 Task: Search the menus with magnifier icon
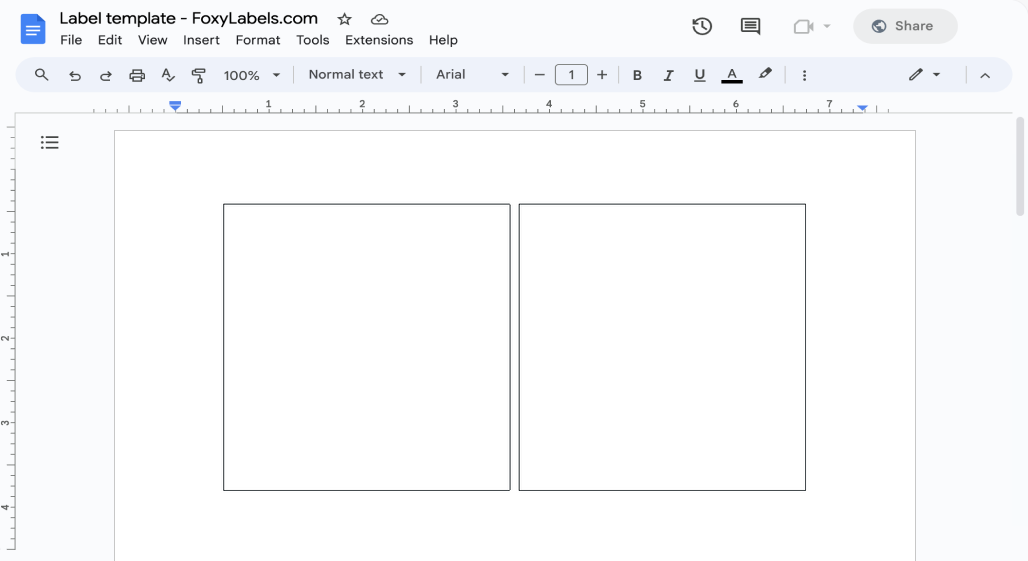(41, 75)
